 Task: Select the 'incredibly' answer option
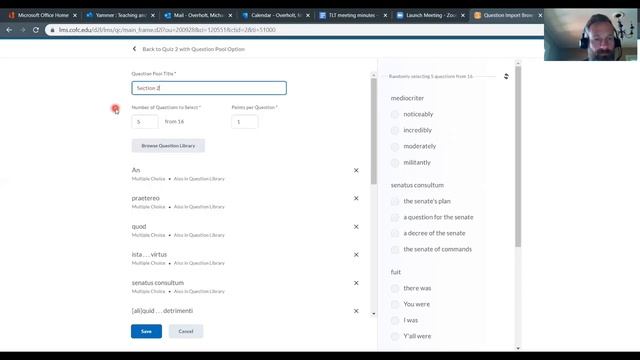[x=395, y=130]
